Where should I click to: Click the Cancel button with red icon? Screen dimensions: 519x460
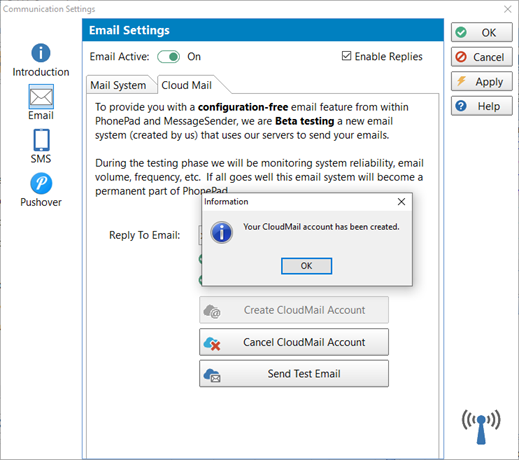tap(481, 57)
